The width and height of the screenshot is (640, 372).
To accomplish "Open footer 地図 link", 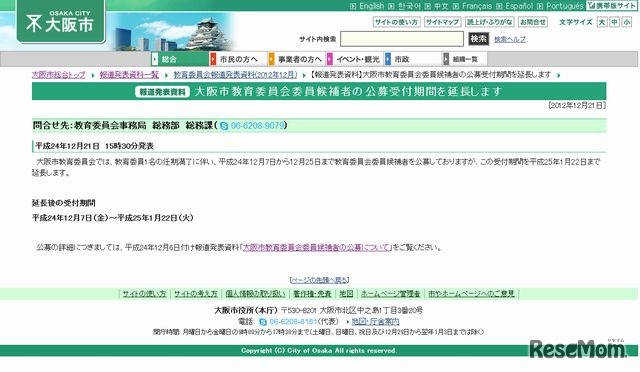I will (346, 294).
